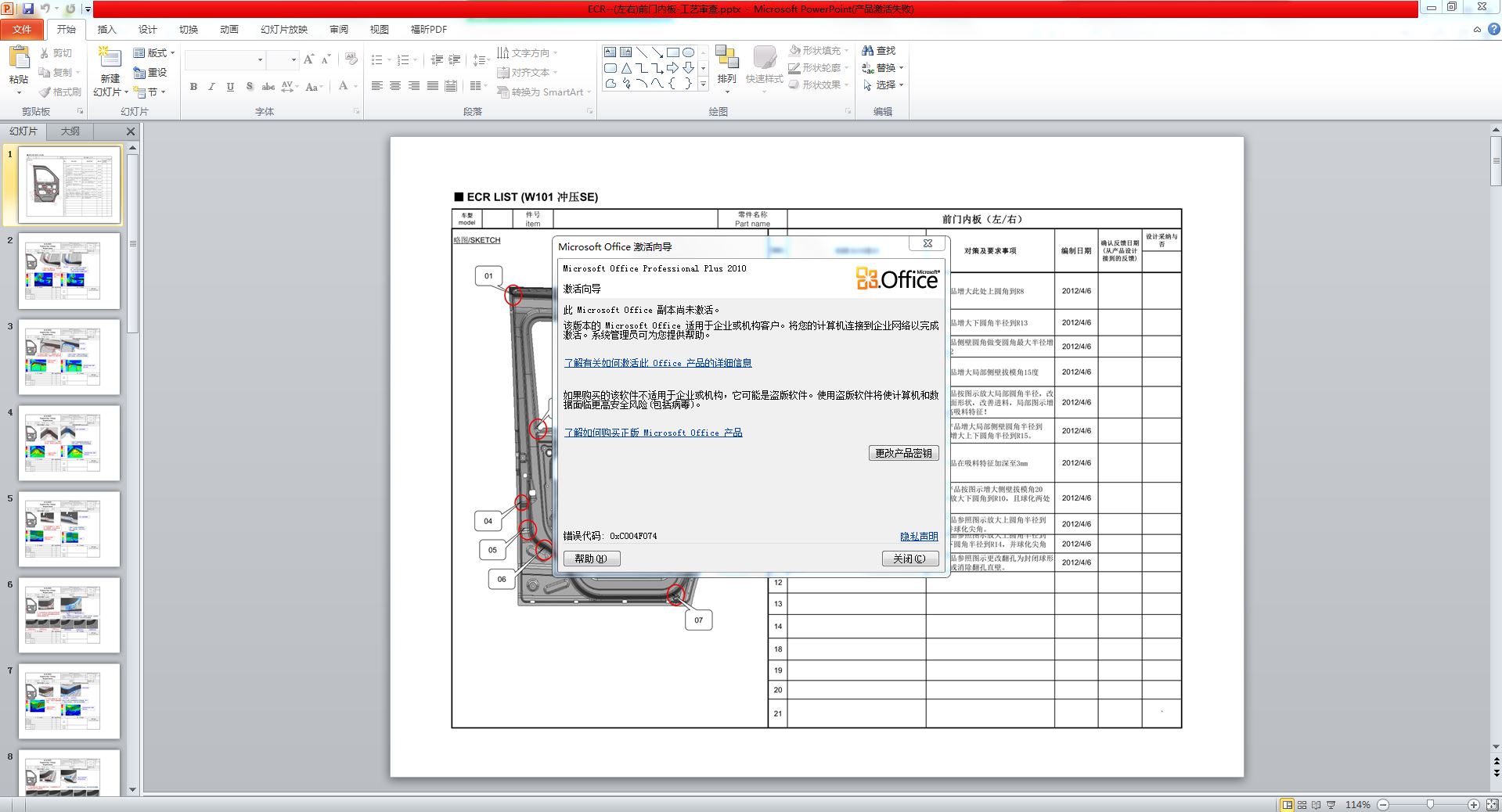1502x812 pixels.
Task: Click the Distributed alignment icon
Action: pyautogui.click(x=451, y=86)
